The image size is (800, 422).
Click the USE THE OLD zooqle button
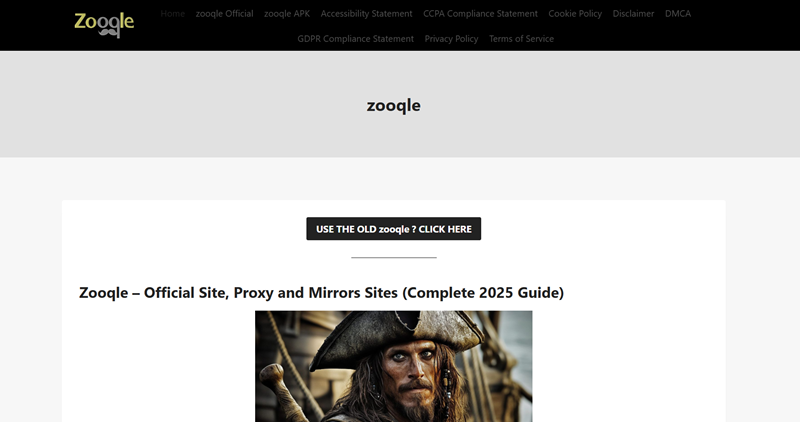click(393, 229)
